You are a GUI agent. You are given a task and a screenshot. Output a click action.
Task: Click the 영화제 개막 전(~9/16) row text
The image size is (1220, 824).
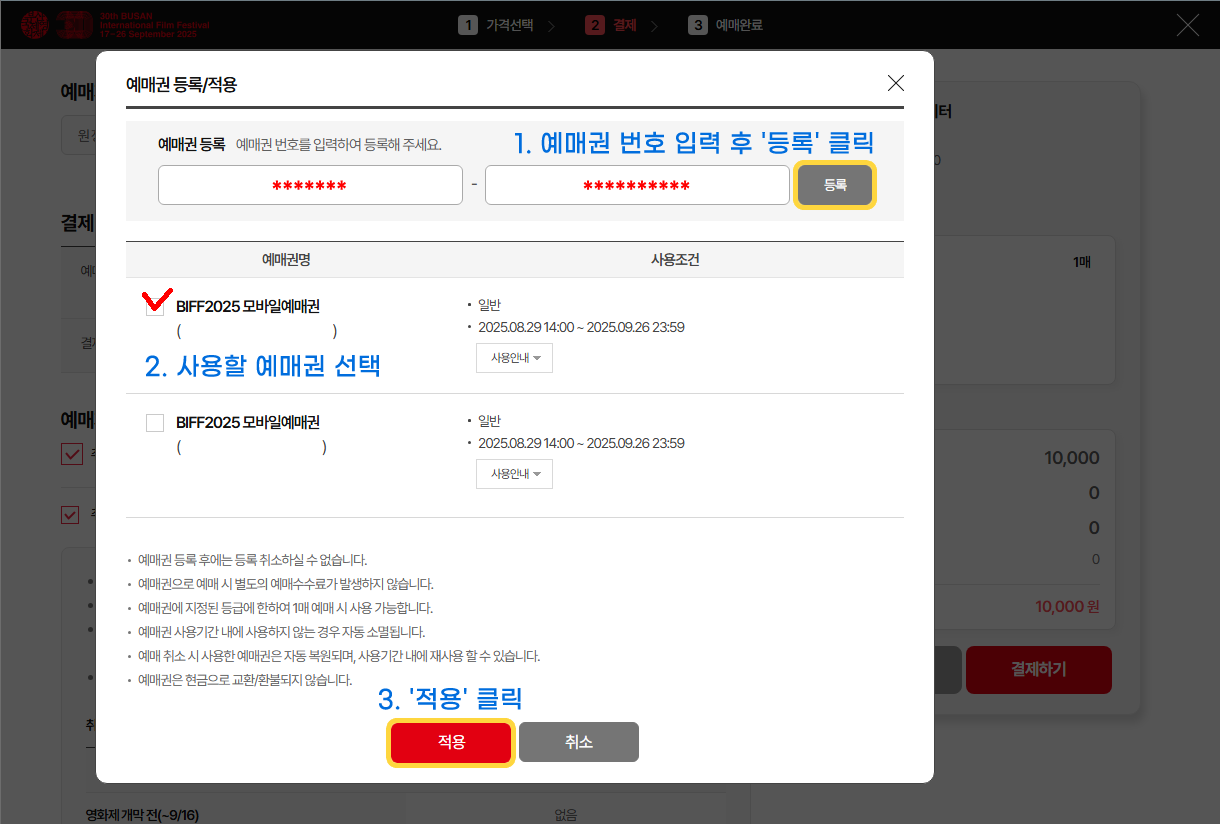click(x=142, y=815)
